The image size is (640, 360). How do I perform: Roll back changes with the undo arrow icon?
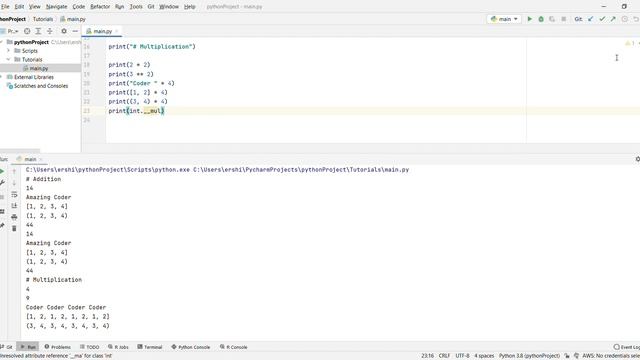[636, 19]
